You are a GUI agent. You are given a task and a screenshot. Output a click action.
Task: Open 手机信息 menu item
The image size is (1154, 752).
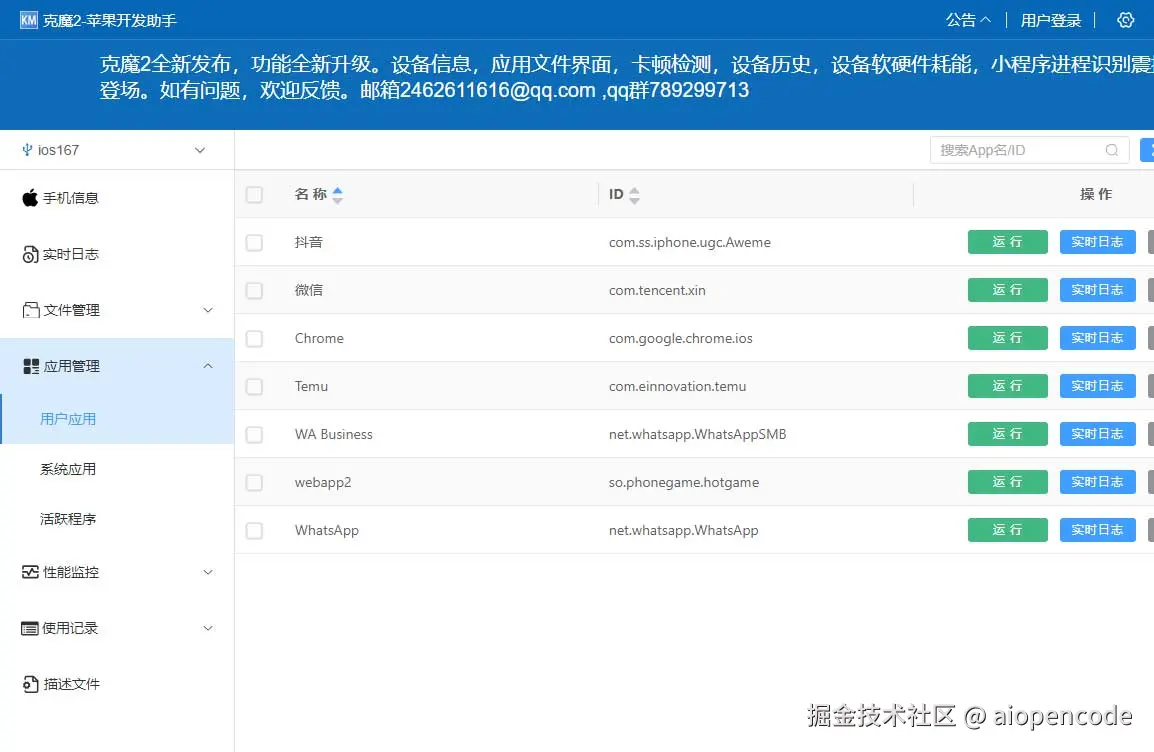pos(117,198)
